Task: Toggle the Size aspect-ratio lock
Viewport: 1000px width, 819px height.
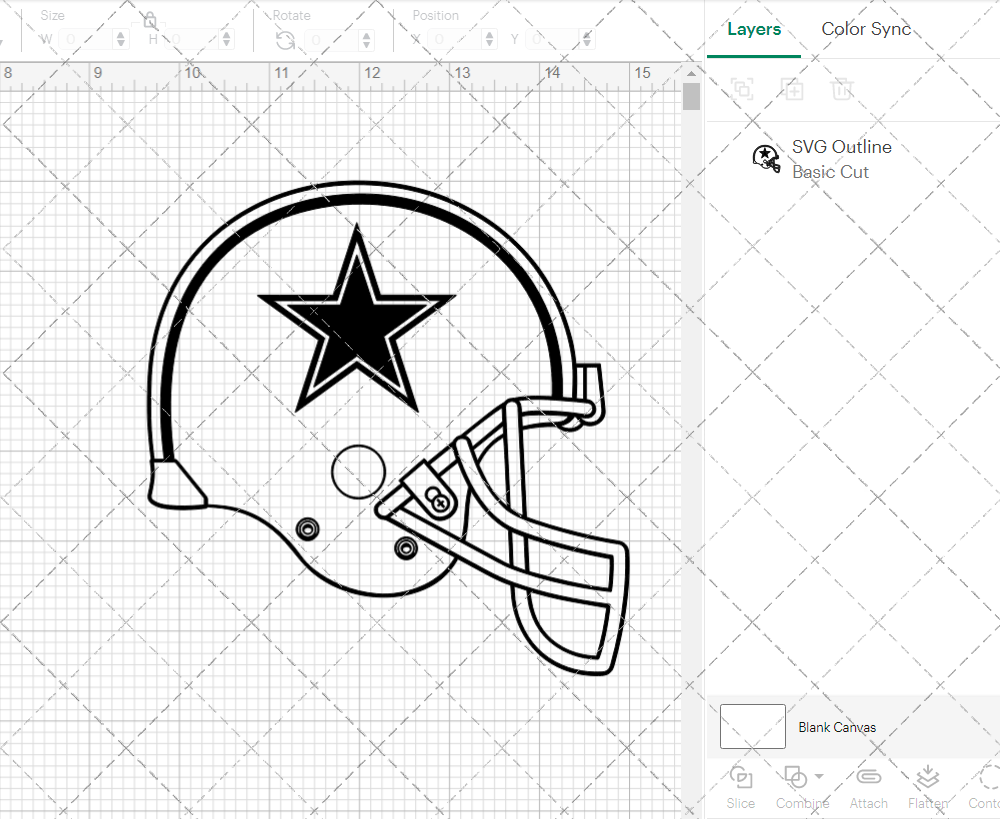Action: [148, 19]
